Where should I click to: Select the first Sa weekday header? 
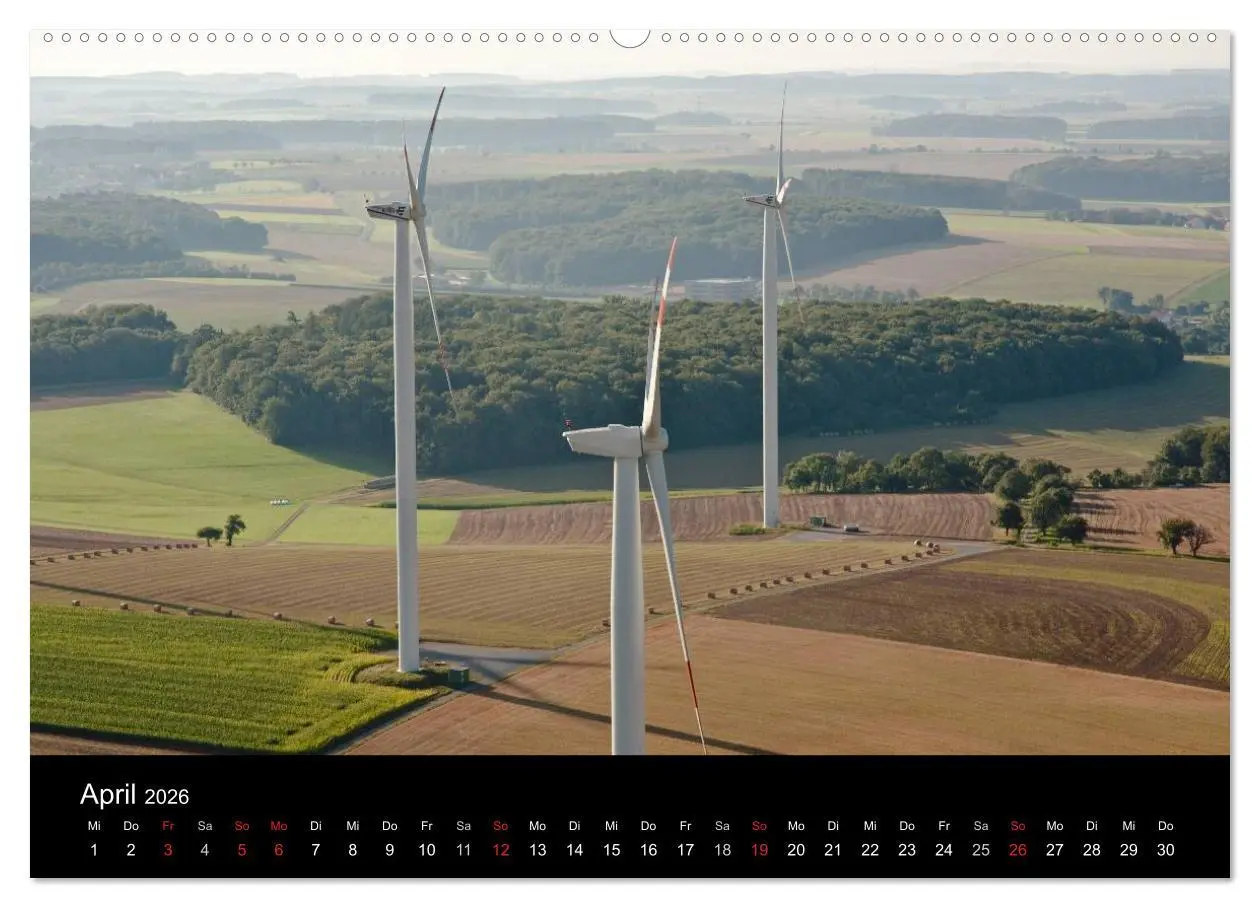(205, 826)
